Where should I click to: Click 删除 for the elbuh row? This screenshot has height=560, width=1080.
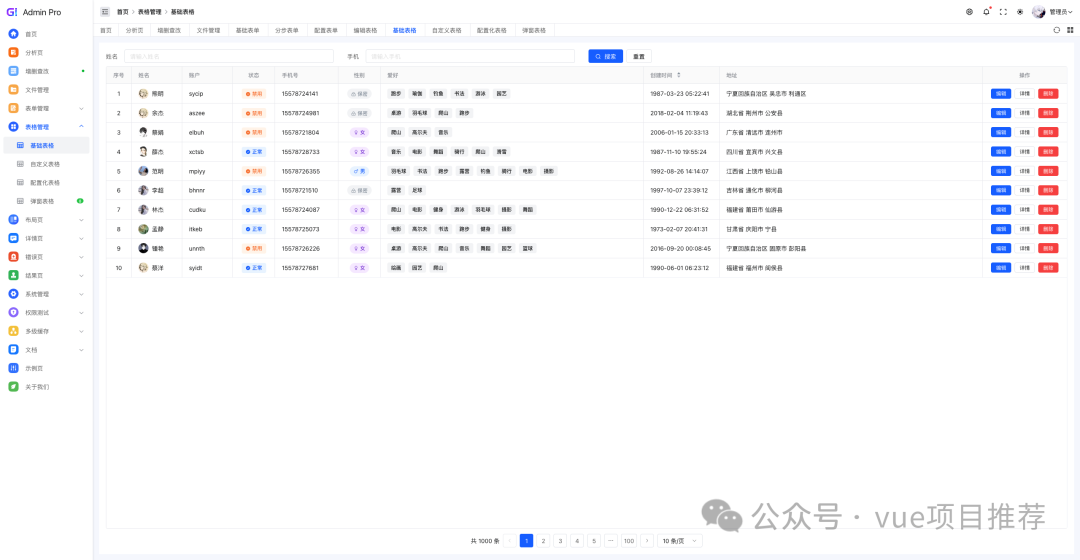point(1048,132)
